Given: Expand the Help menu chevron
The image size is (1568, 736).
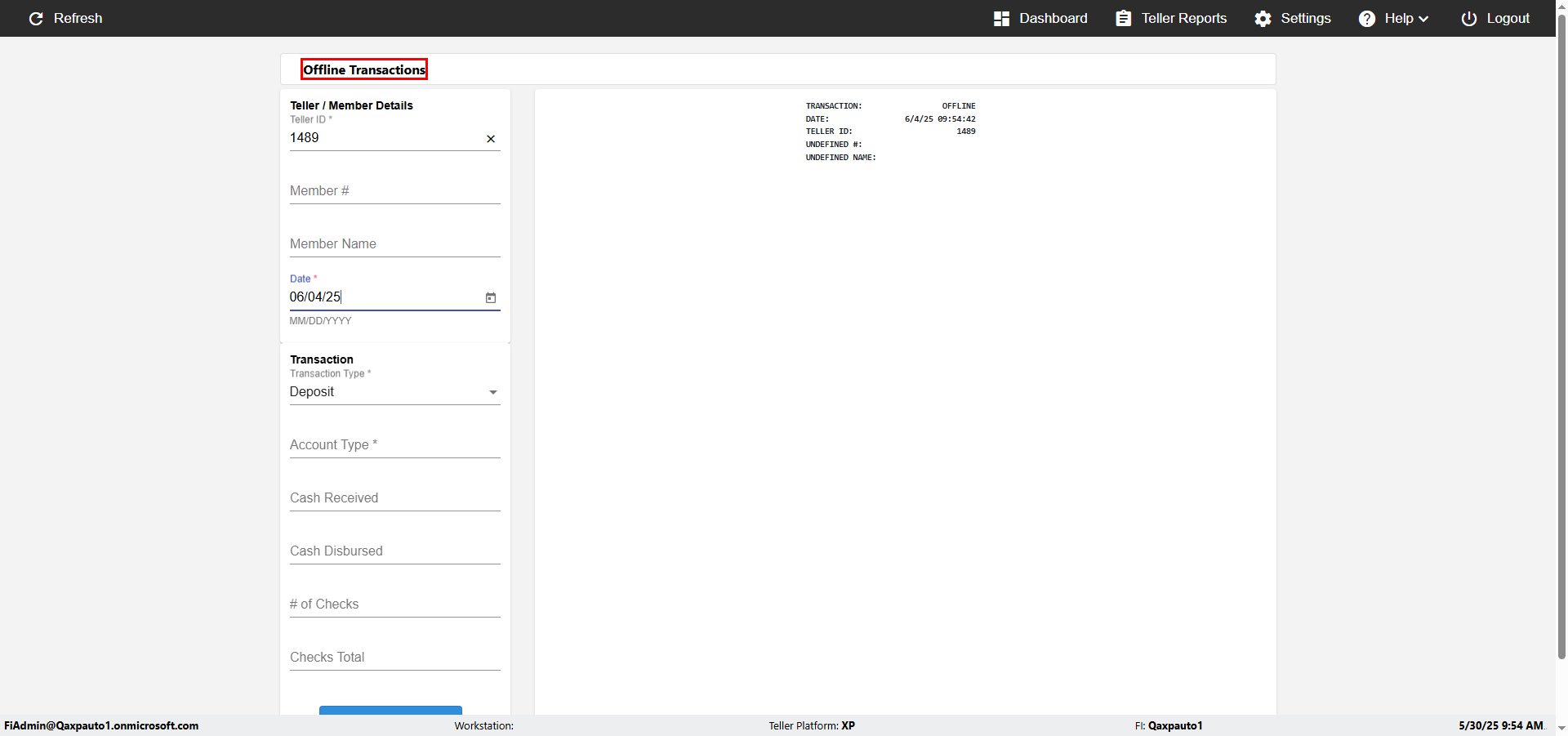Looking at the screenshot, I should tap(1423, 19).
